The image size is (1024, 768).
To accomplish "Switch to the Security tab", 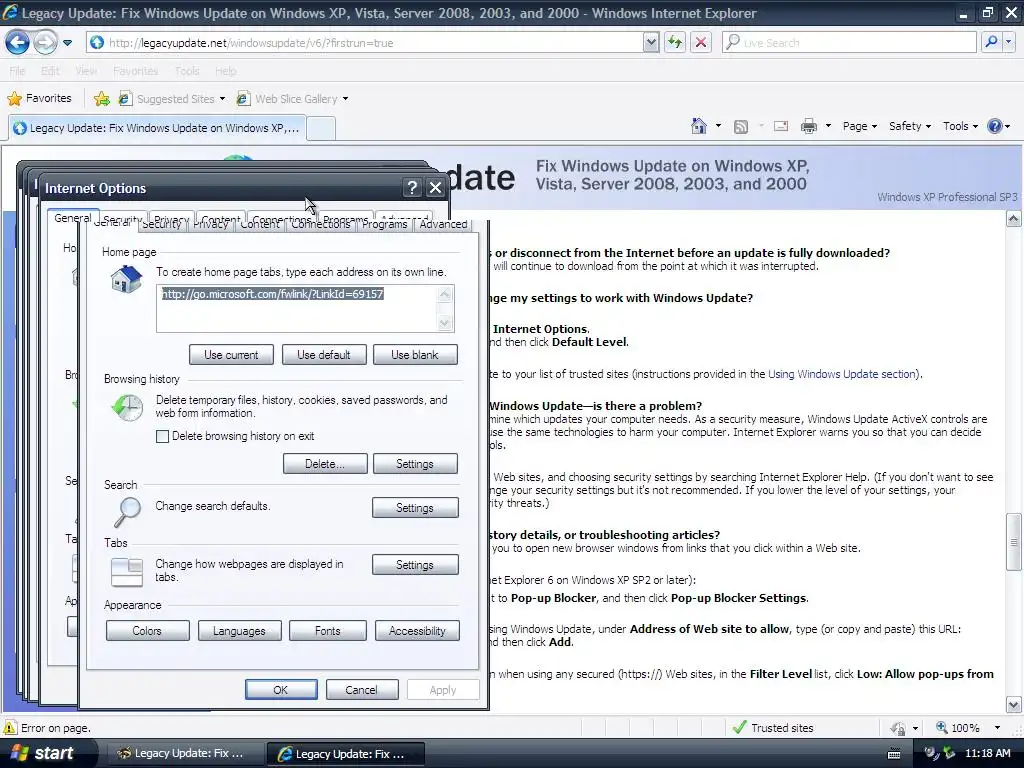I will pyautogui.click(x=161, y=224).
